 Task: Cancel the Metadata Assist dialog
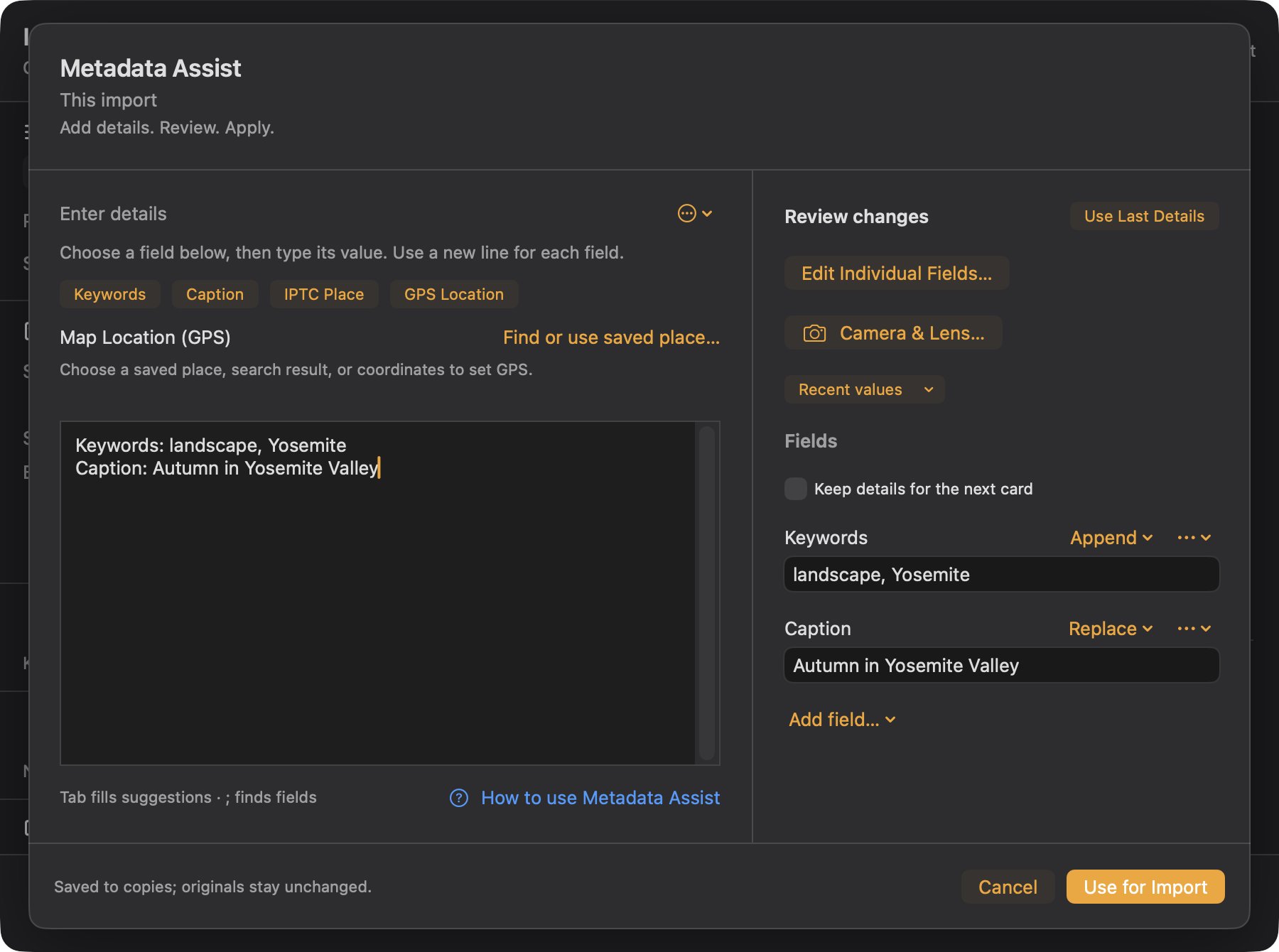[1008, 887]
